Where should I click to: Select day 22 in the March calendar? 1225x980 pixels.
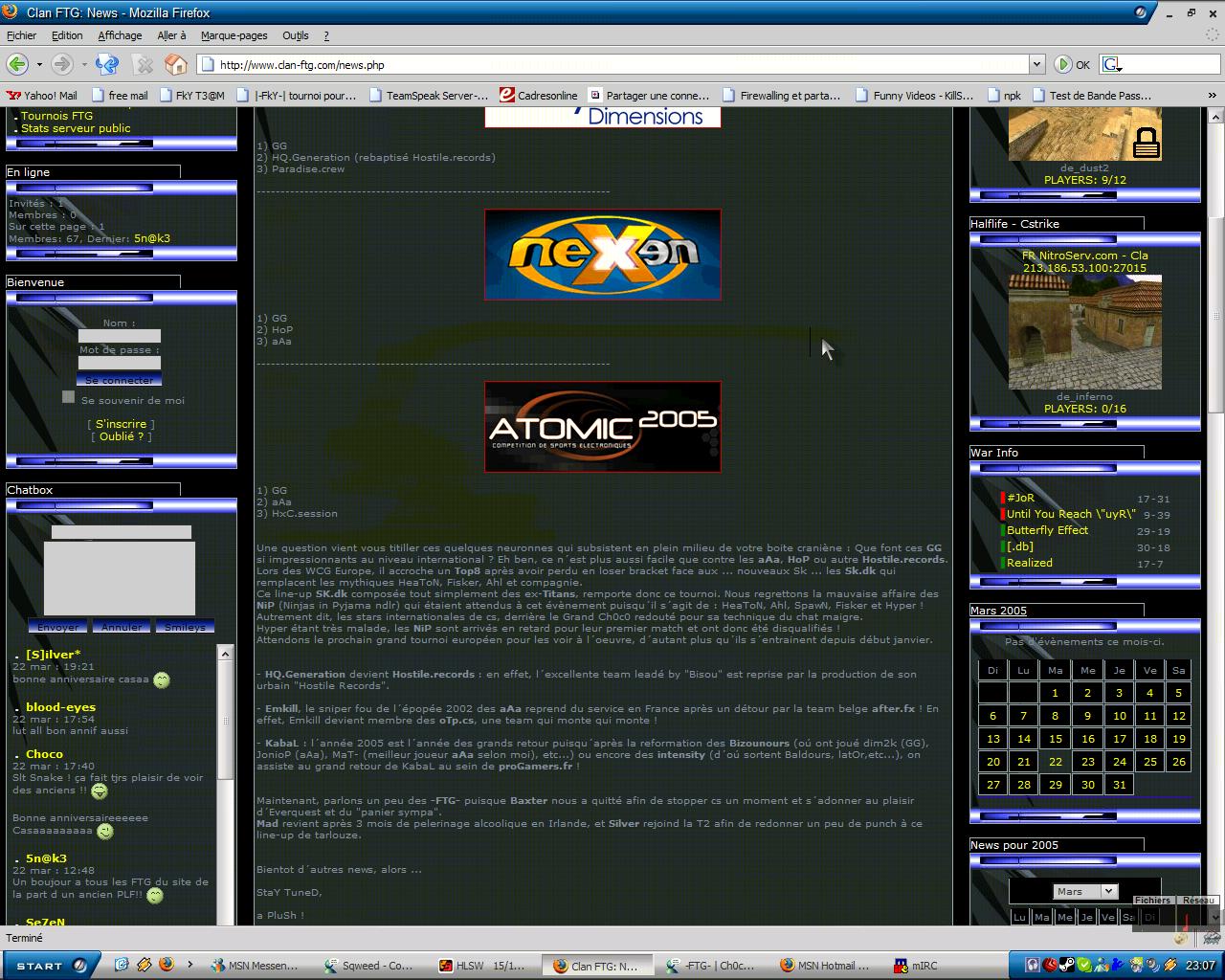[1055, 762]
